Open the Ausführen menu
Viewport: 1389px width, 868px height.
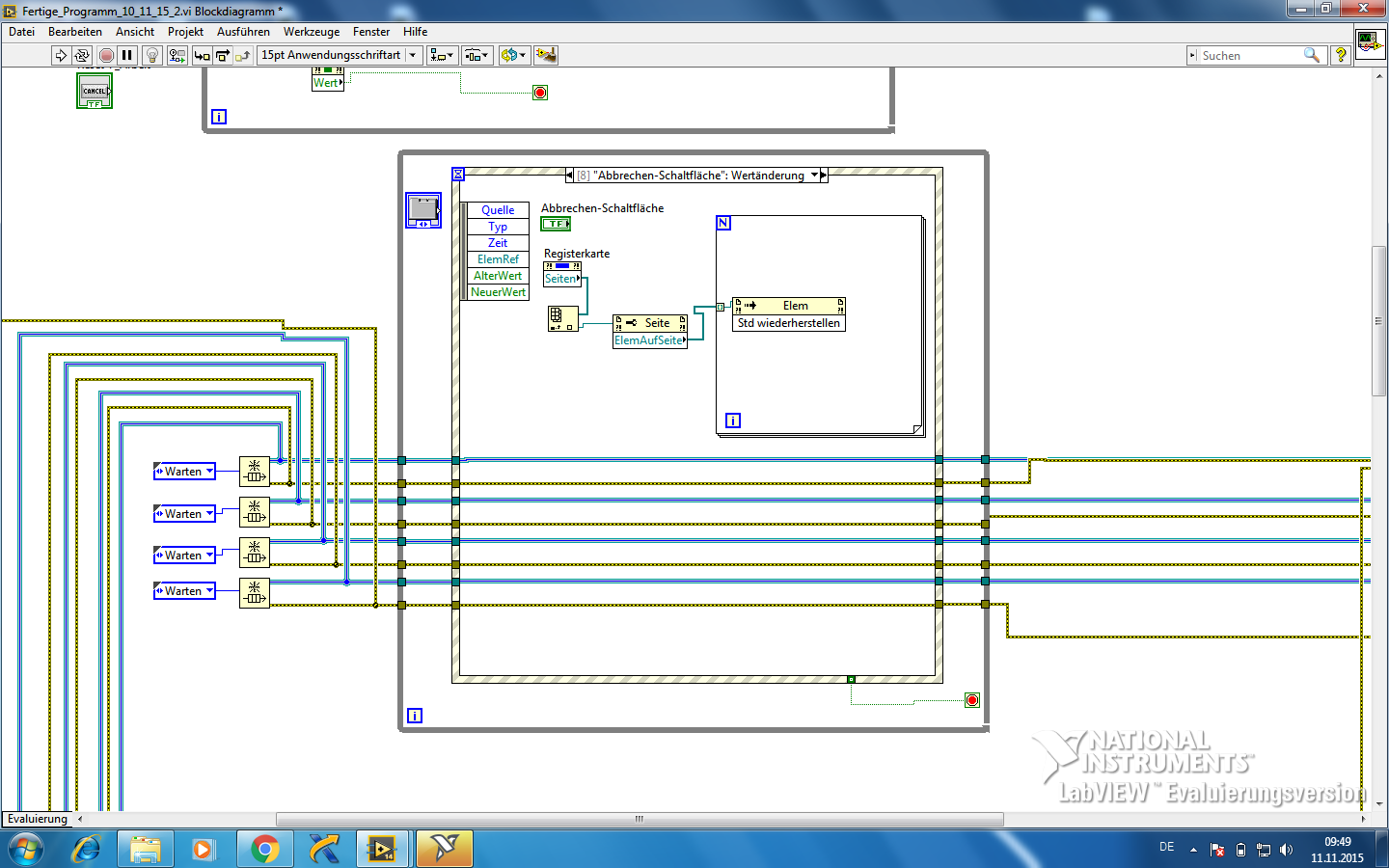pyautogui.click(x=243, y=32)
